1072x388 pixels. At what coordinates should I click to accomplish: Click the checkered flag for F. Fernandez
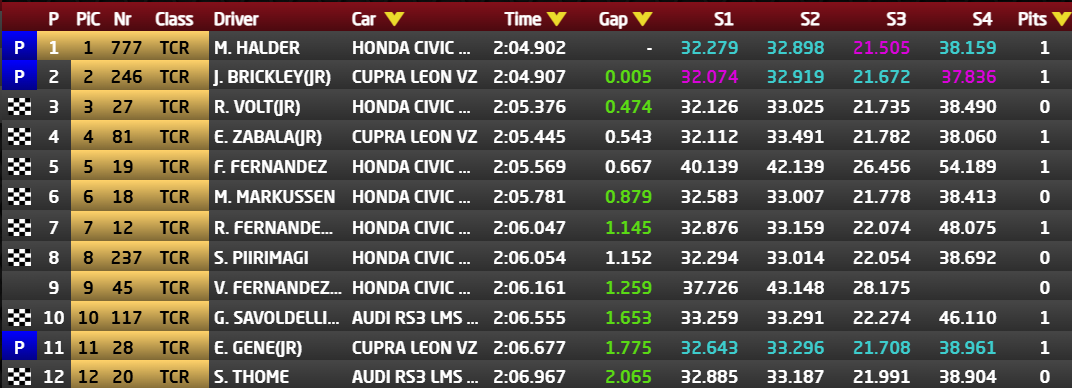[x=19, y=167]
